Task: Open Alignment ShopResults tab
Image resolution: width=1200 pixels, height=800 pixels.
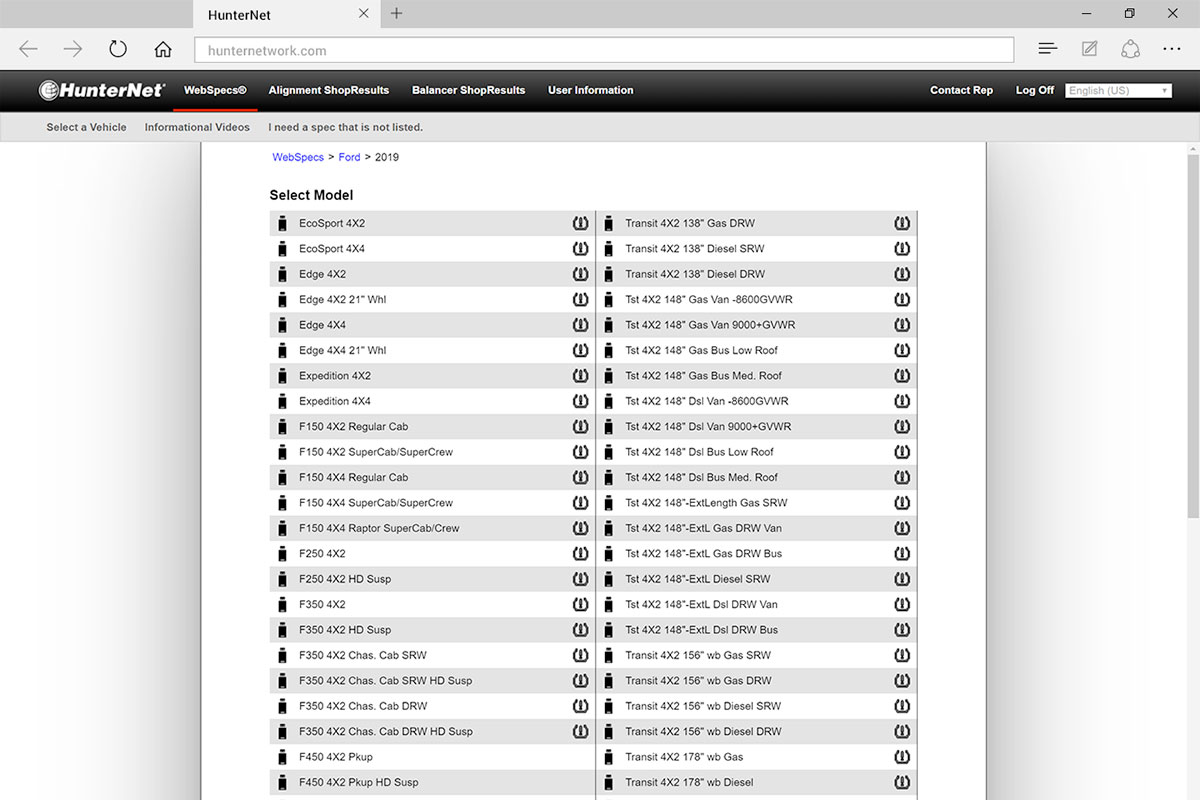Action: 329,90
